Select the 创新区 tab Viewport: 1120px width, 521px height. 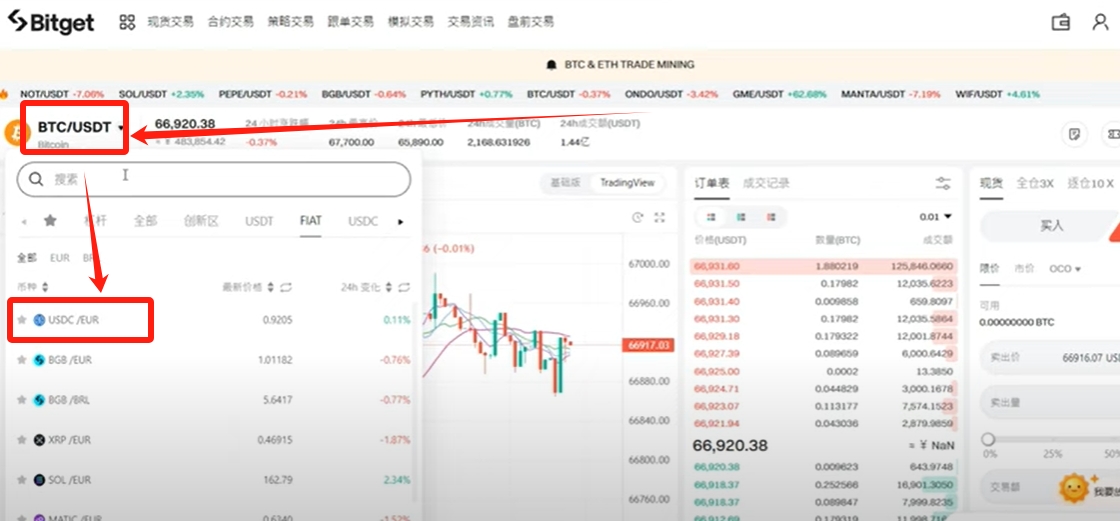pos(201,221)
